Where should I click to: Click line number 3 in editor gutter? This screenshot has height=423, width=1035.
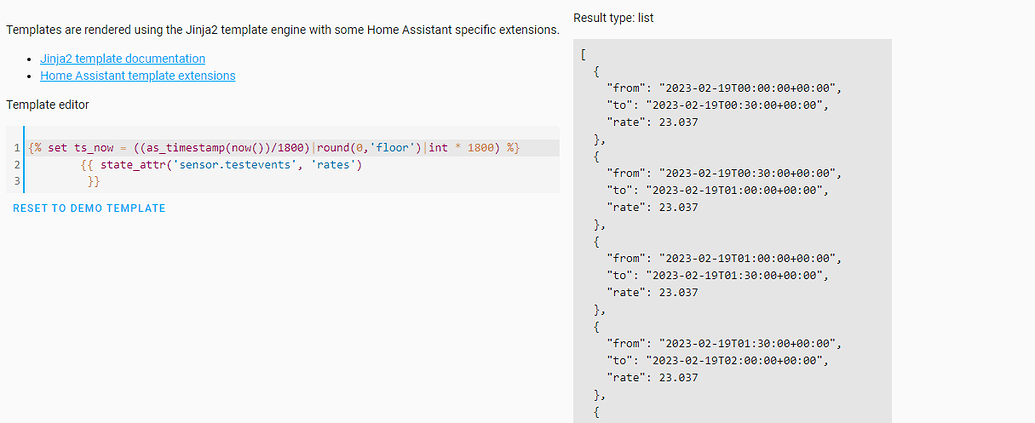17,181
